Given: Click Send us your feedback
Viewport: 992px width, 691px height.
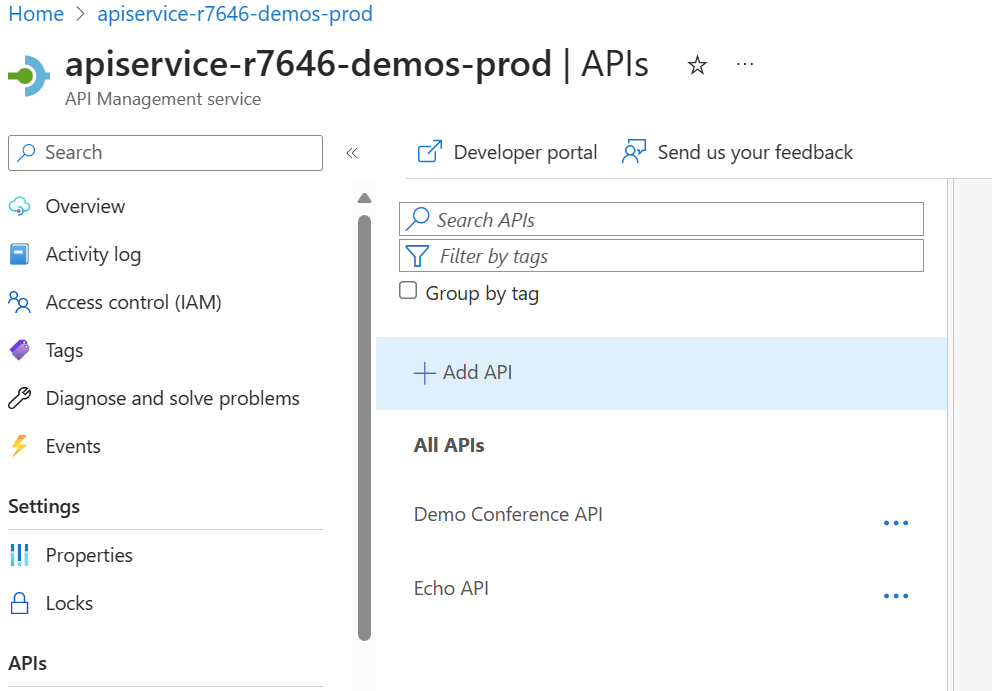Looking at the screenshot, I should [x=738, y=153].
